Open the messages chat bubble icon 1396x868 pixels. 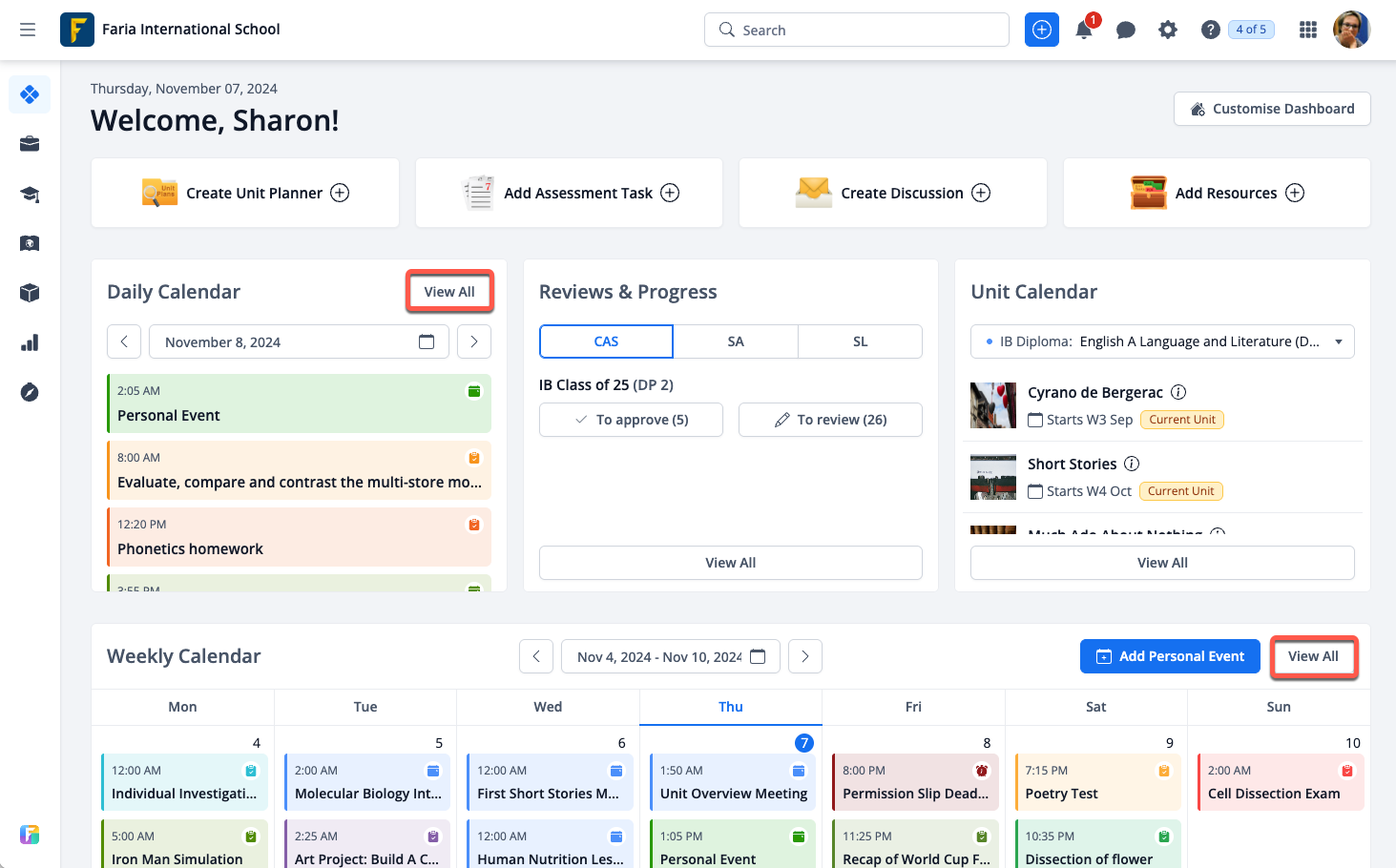pyautogui.click(x=1126, y=31)
